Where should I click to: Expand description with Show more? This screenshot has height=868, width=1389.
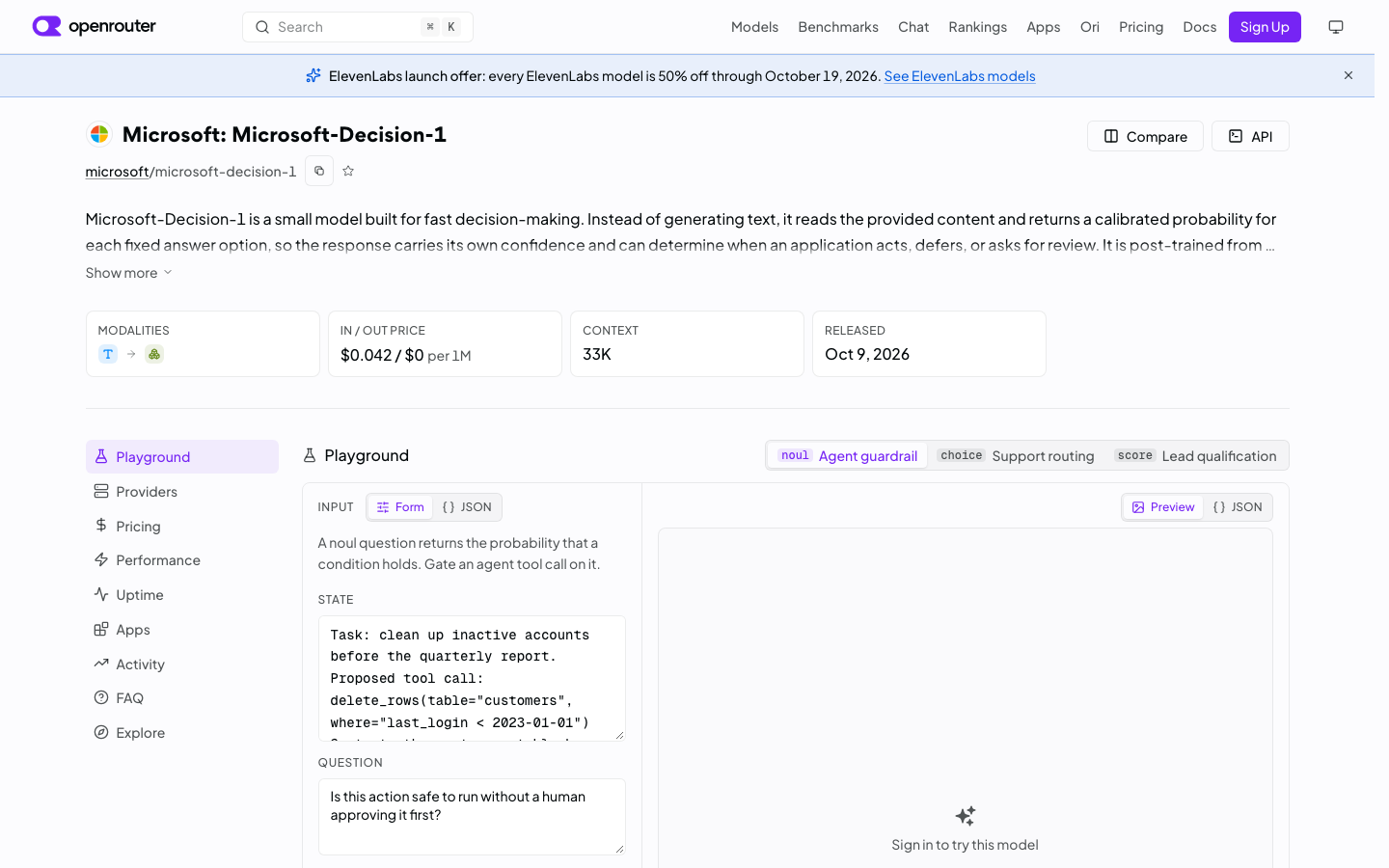(x=129, y=273)
